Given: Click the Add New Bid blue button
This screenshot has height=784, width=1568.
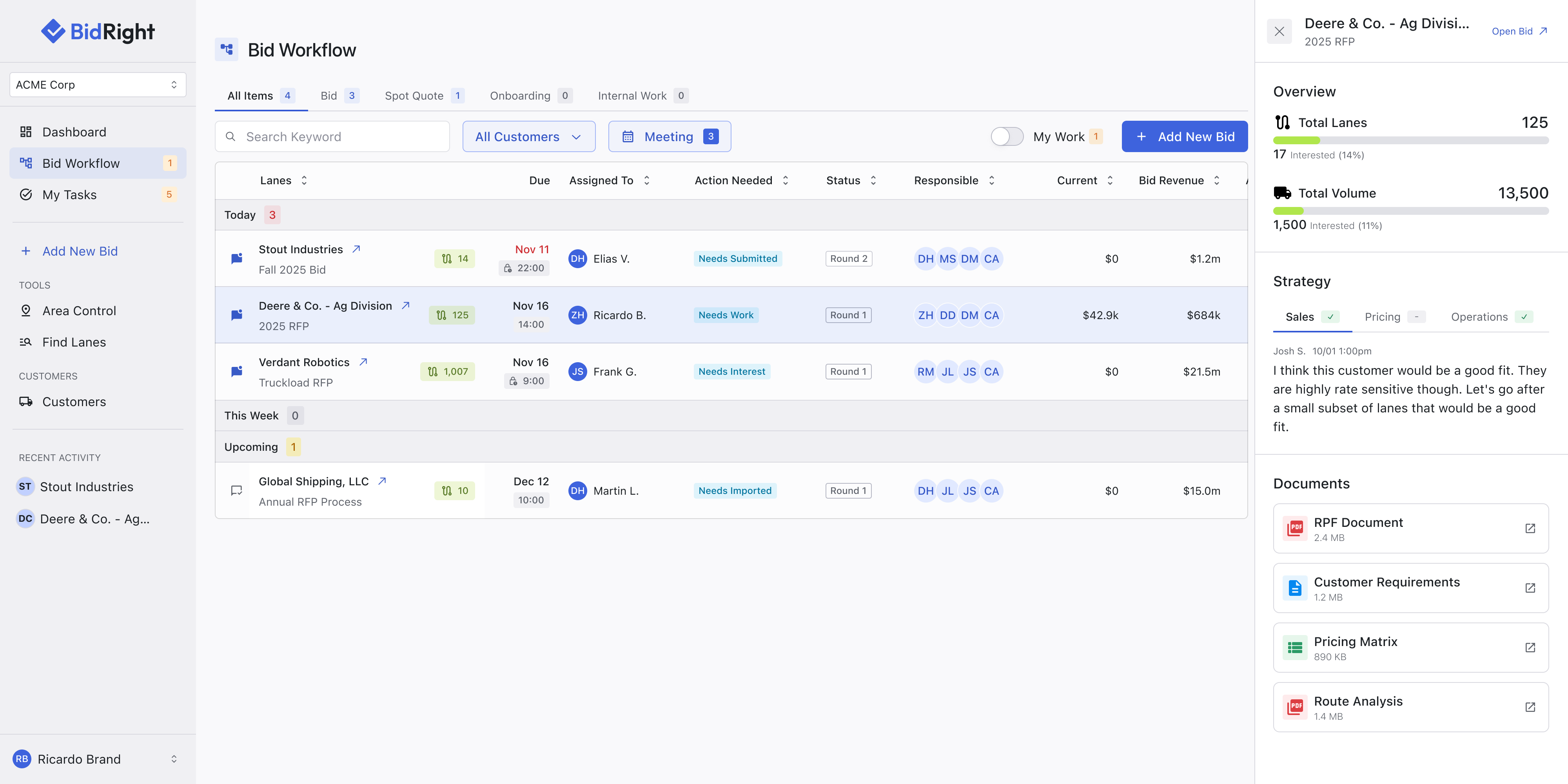Looking at the screenshot, I should click(1184, 136).
